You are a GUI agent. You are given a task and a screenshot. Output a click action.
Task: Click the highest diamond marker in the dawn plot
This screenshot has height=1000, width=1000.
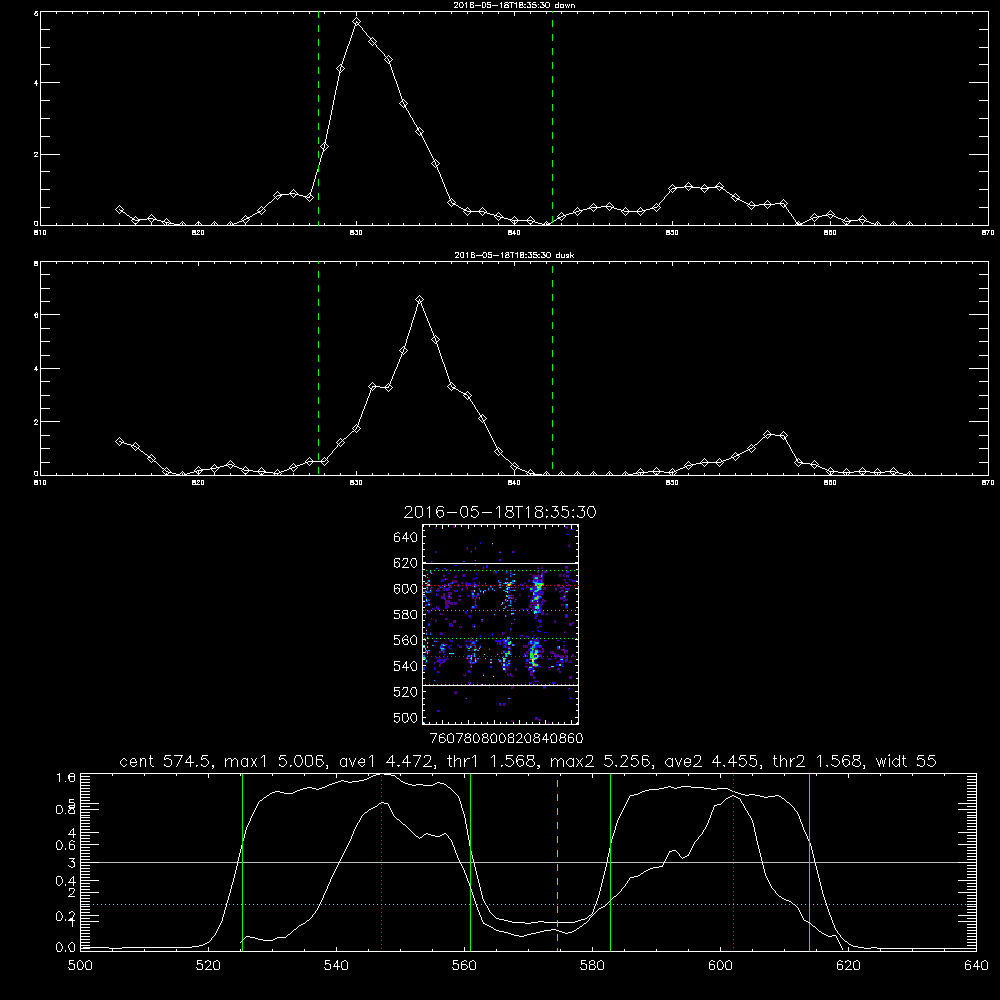tap(357, 22)
